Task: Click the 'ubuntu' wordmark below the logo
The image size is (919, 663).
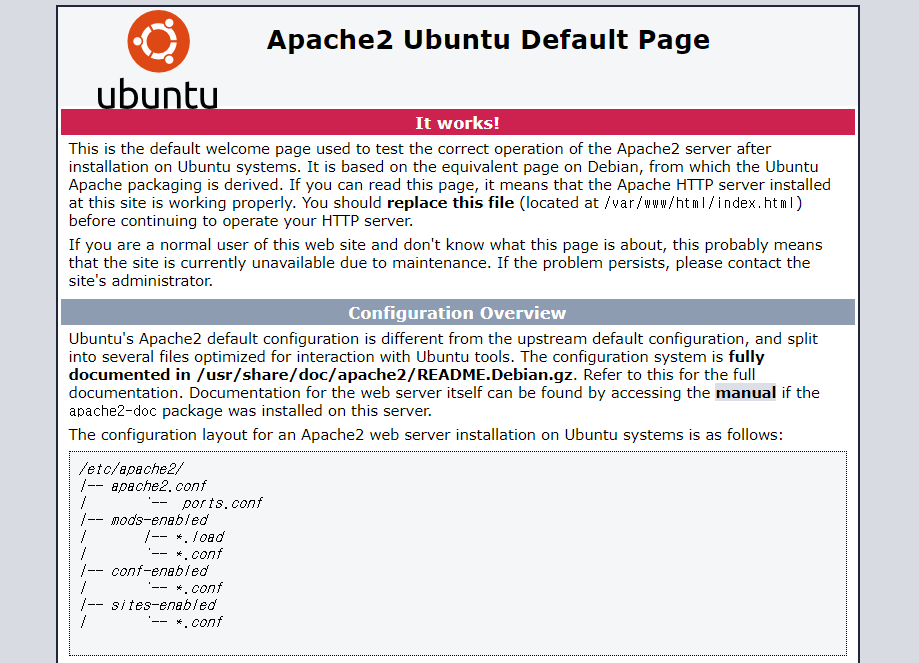Action: click(158, 94)
